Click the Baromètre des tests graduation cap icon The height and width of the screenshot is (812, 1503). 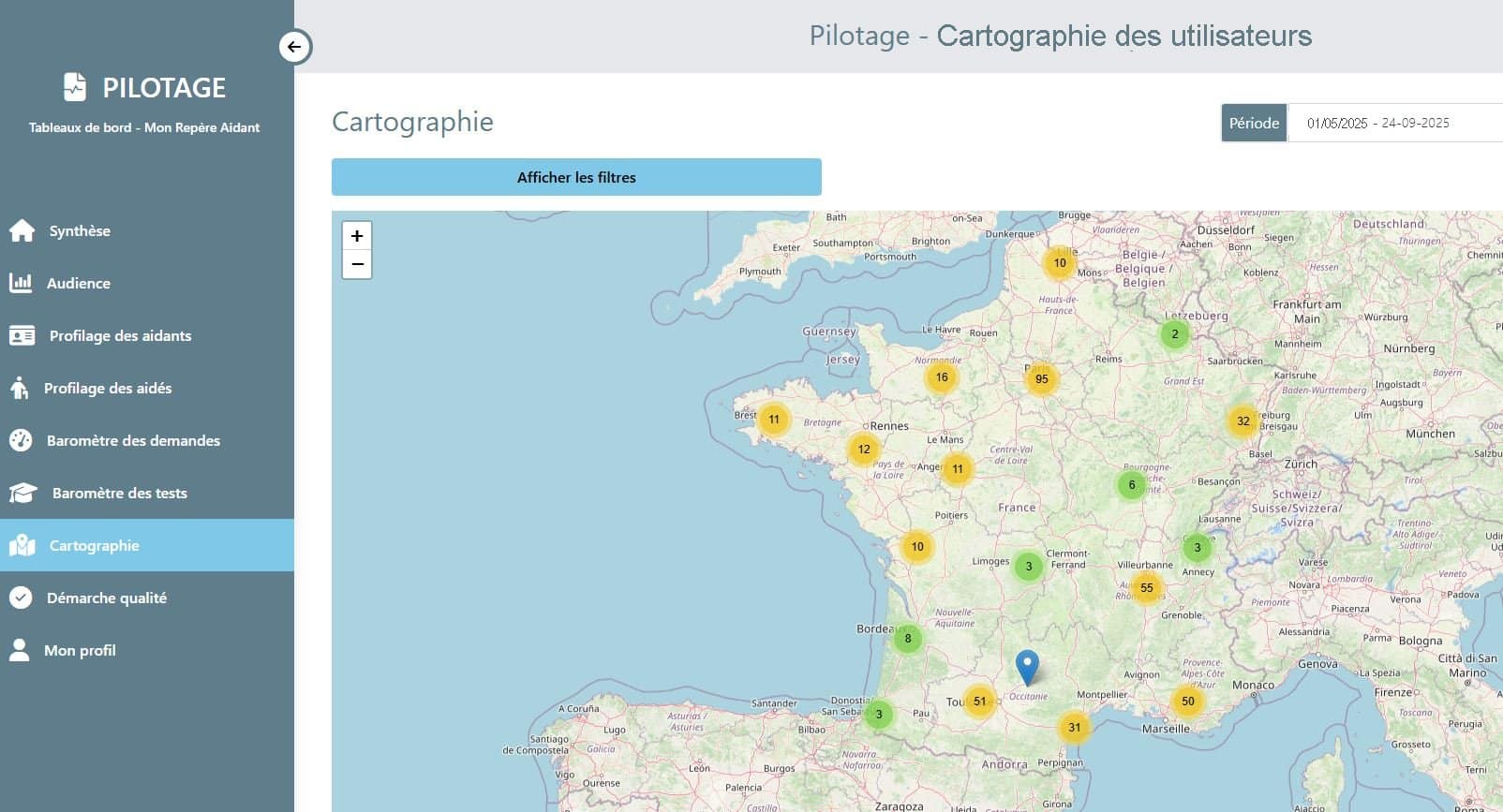tap(22, 493)
